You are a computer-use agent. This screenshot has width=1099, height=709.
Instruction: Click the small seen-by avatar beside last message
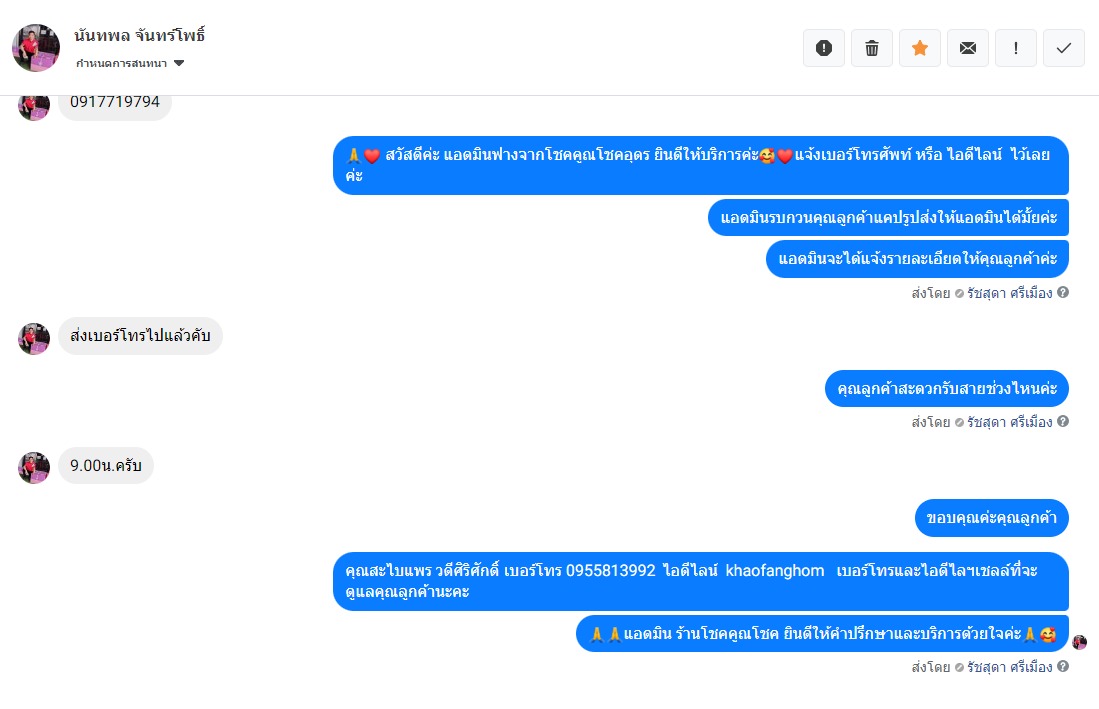[1079, 641]
